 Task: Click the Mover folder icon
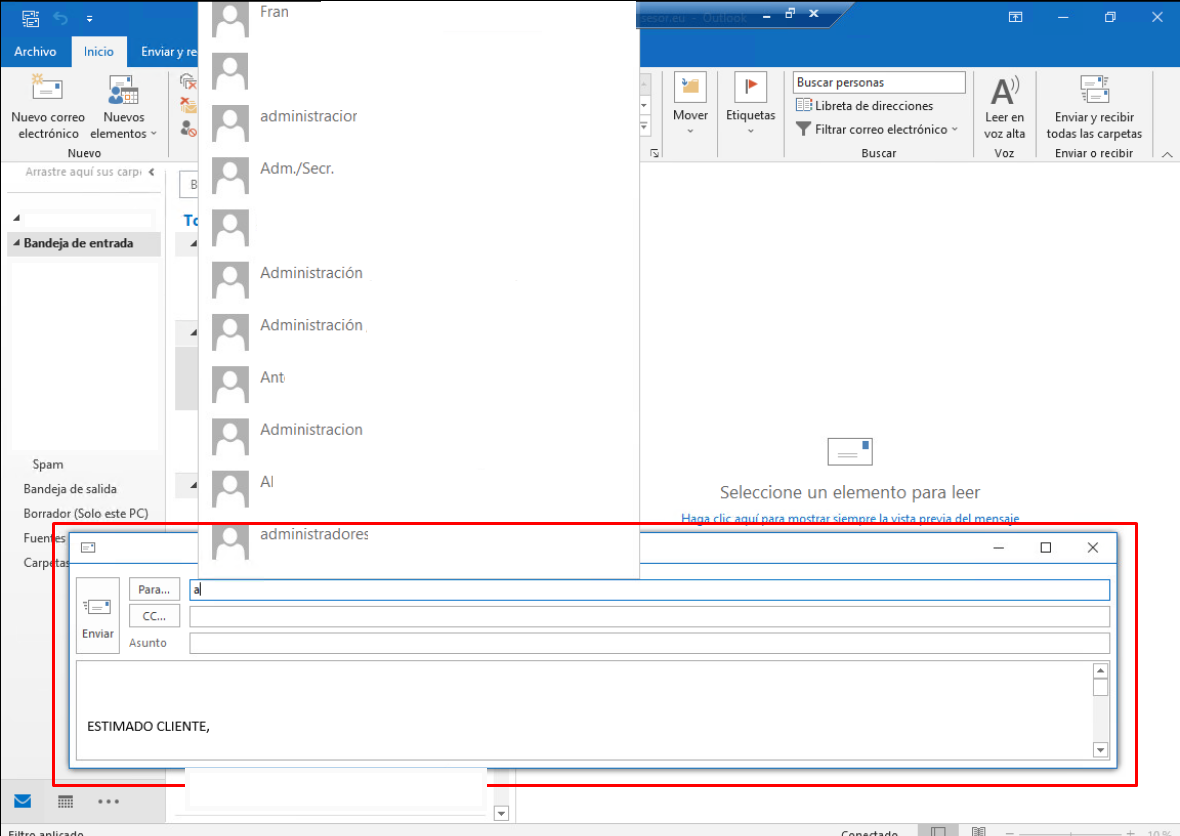click(x=690, y=88)
